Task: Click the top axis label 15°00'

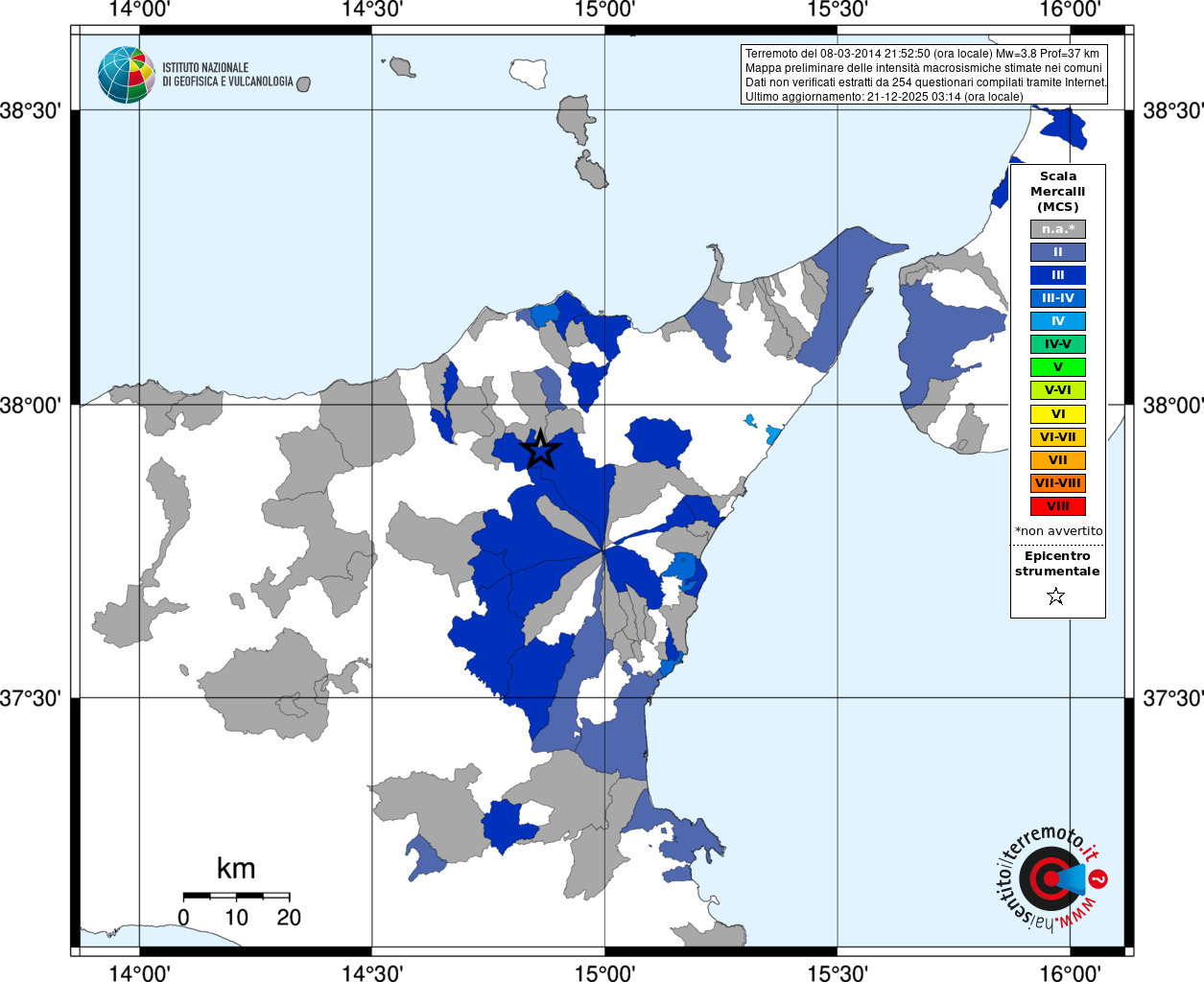Action: click(604, 11)
